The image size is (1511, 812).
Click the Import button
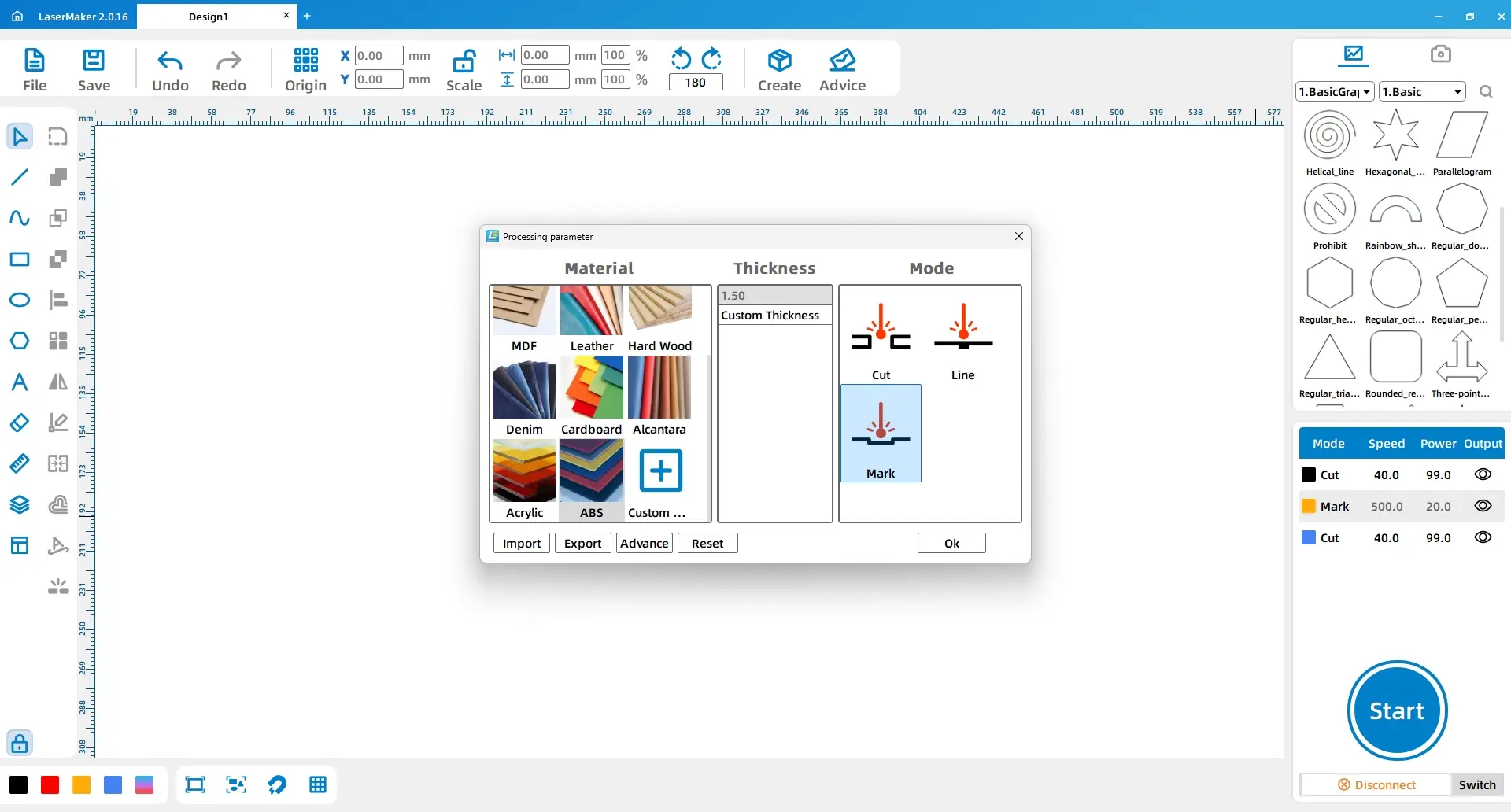pyautogui.click(x=521, y=543)
